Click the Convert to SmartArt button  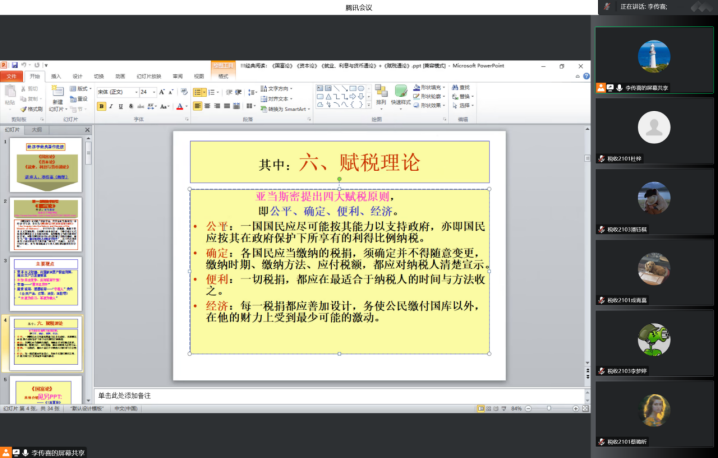289,108
